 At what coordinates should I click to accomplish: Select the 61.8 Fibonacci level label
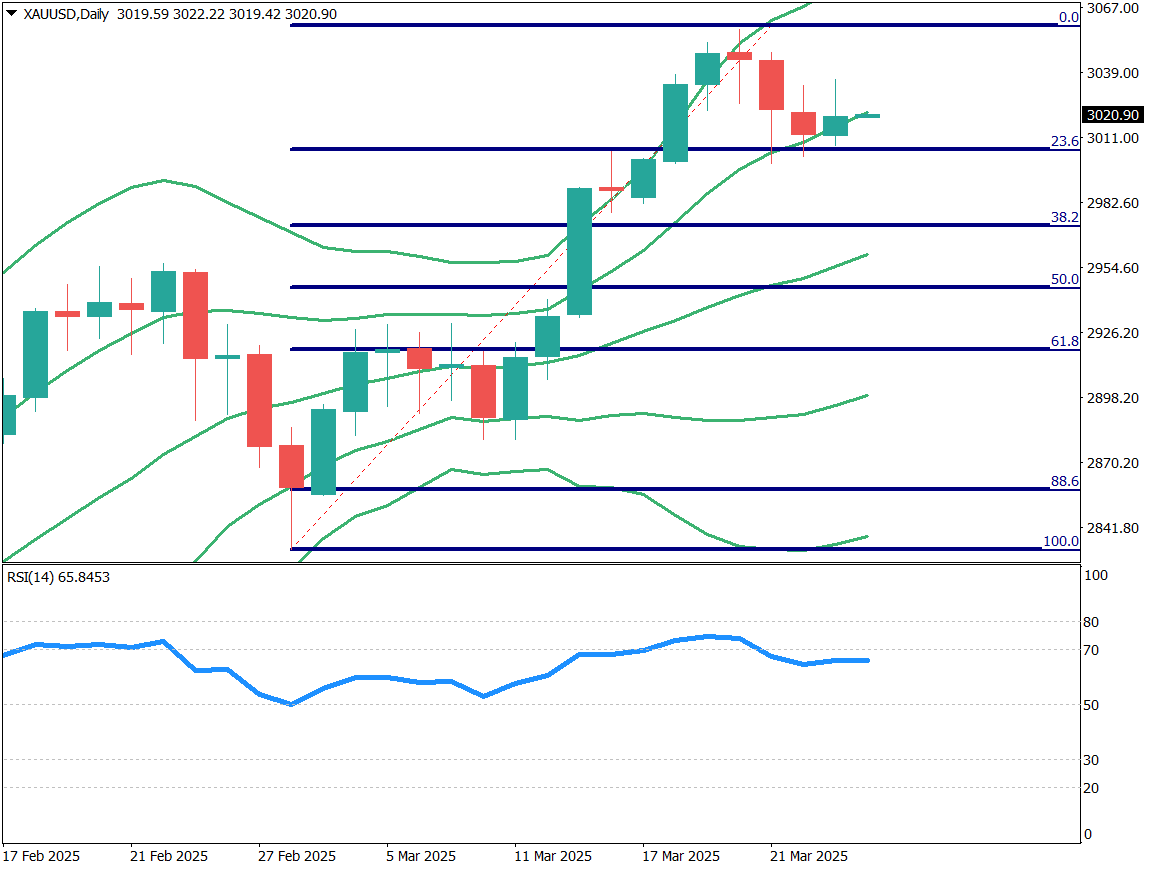[1065, 341]
